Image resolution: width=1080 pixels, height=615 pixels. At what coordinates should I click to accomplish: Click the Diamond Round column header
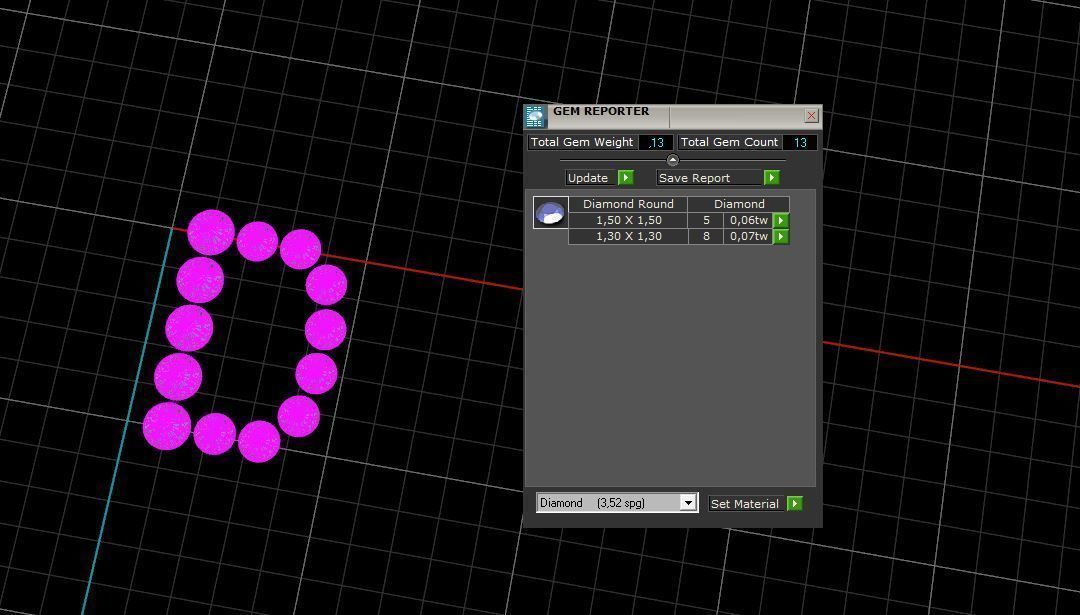pyautogui.click(x=628, y=204)
